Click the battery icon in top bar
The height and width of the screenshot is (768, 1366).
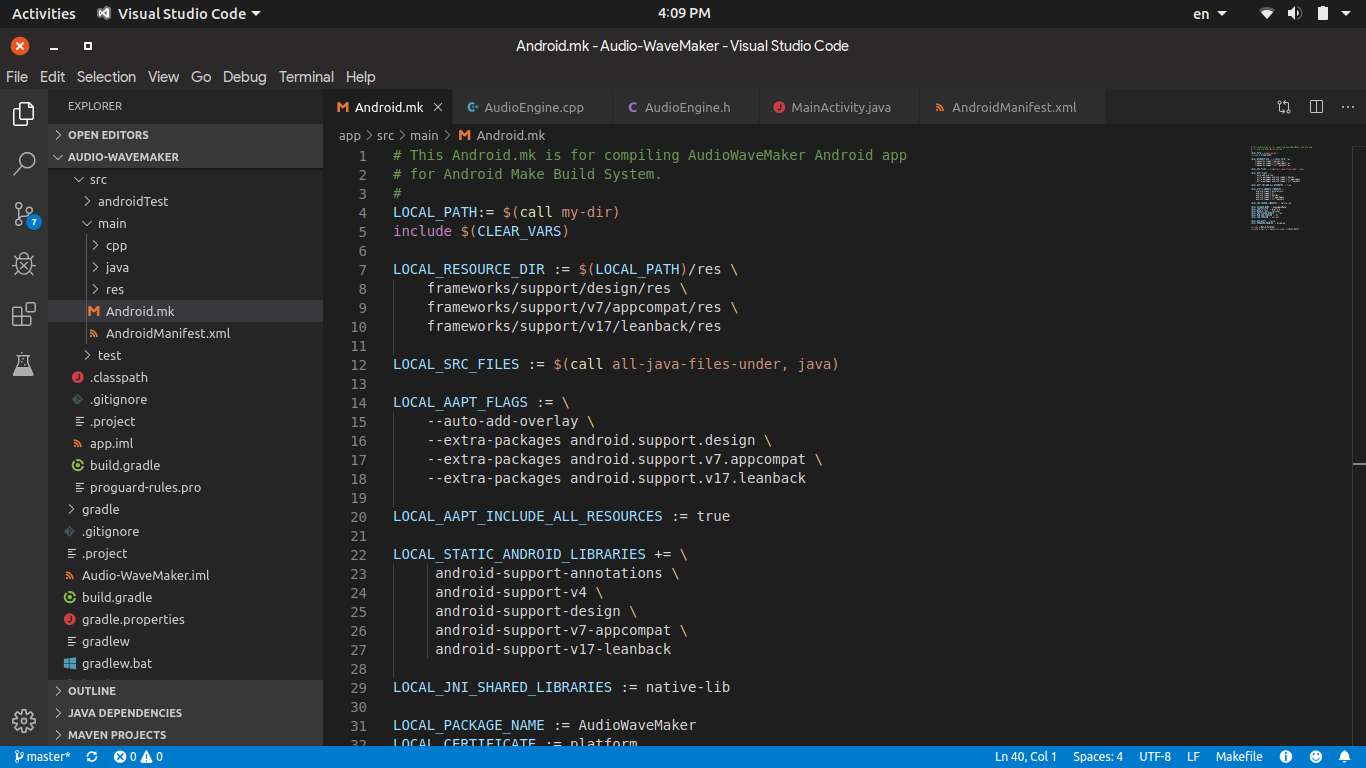pyautogui.click(x=1322, y=13)
